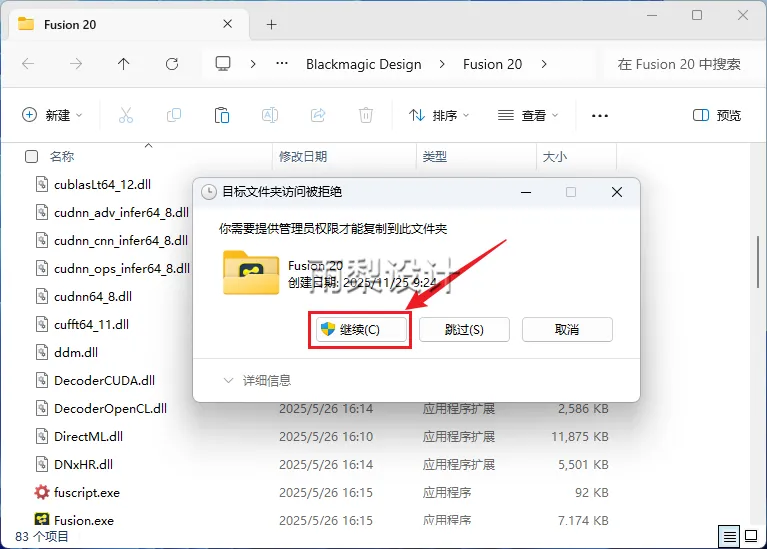This screenshot has height=549, width=767.
Task: Expand chevron after Blackmagic Design breadcrumb
Action: coord(442,64)
